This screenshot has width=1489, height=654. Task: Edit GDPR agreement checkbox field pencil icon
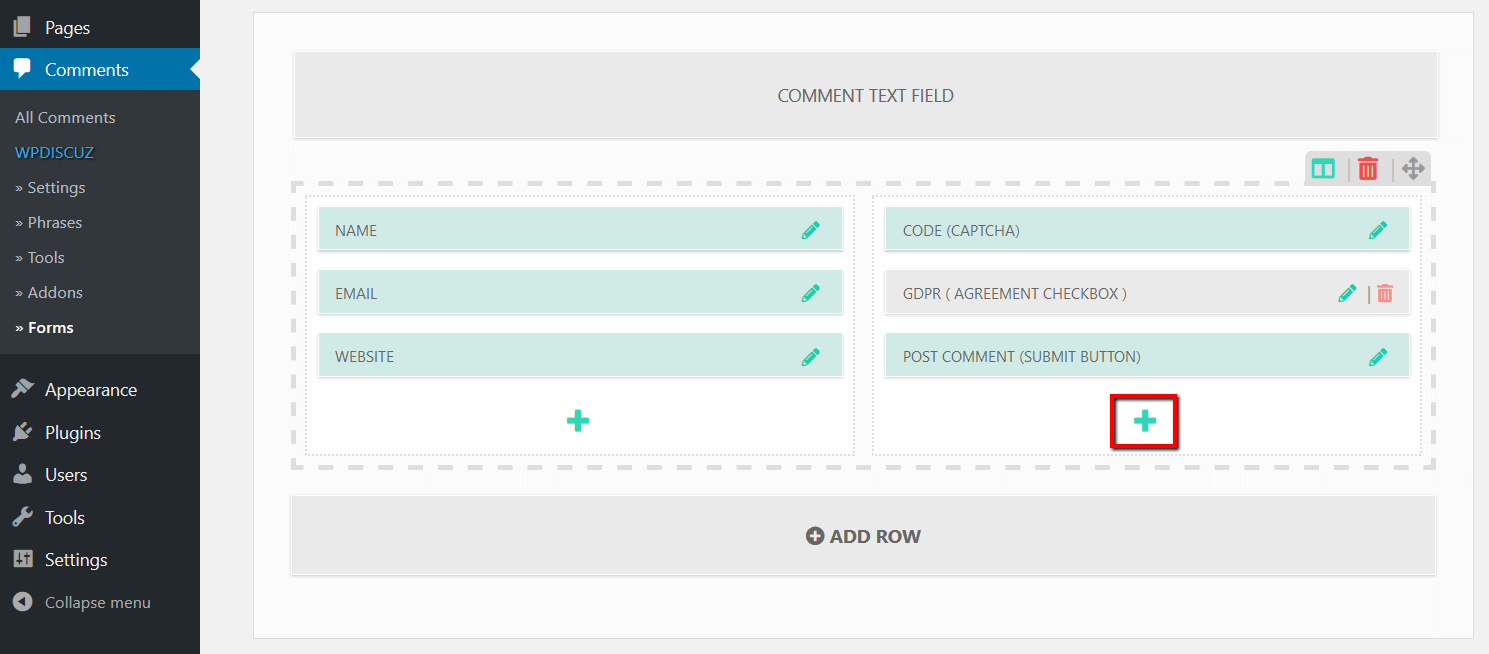pyautogui.click(x=1347, y=293)
